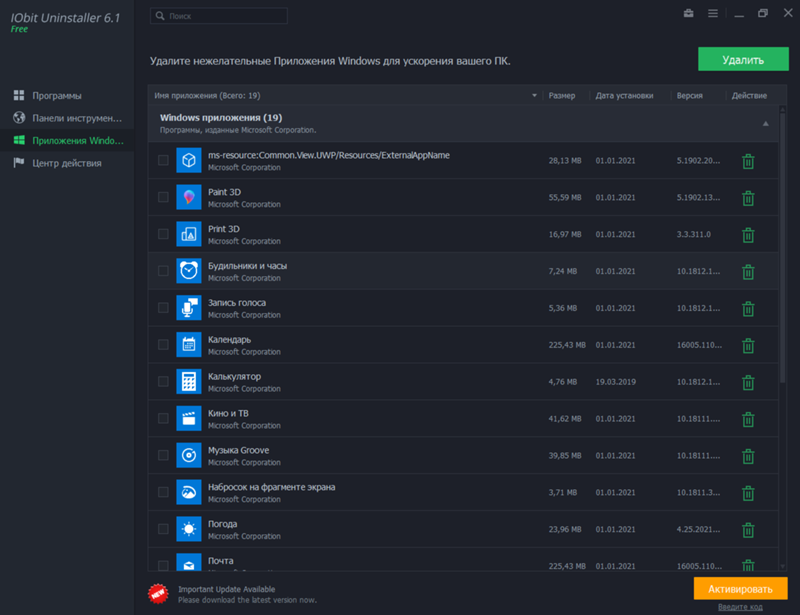Open the Введите код link
The image size is (800, 615).
pos(740,607)
